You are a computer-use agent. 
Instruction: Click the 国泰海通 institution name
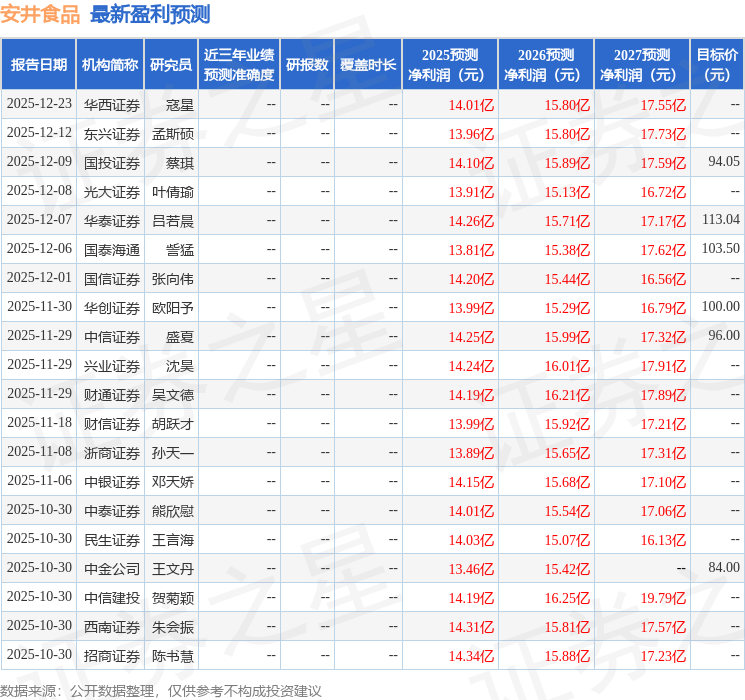click(x=112, y=249)
